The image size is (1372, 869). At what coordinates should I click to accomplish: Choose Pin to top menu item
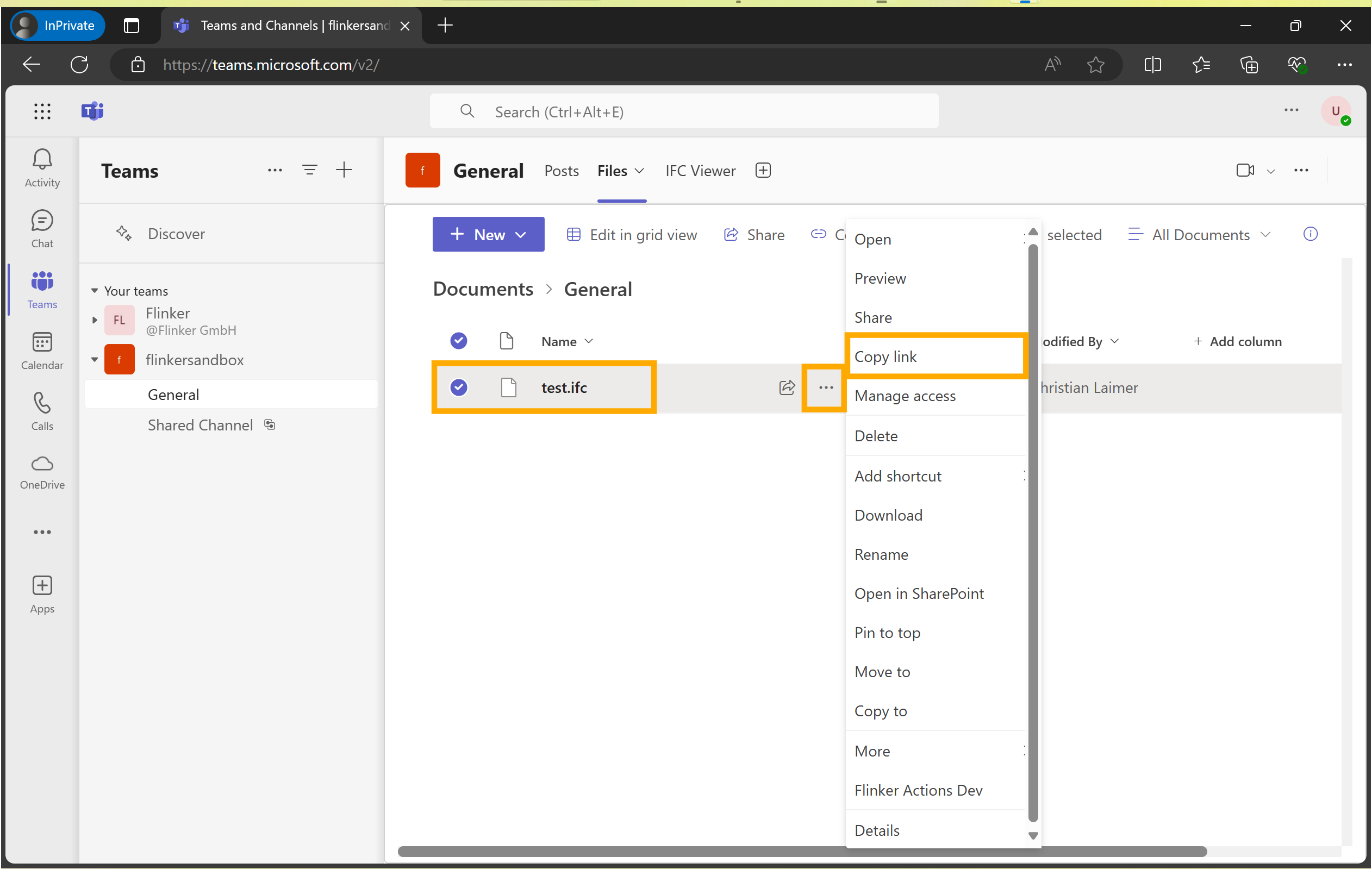[936, 633]
